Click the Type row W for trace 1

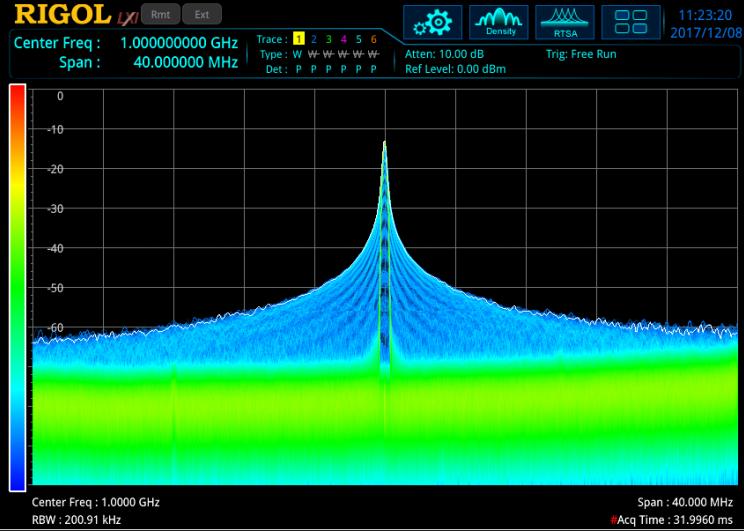[x=298, y=55]
